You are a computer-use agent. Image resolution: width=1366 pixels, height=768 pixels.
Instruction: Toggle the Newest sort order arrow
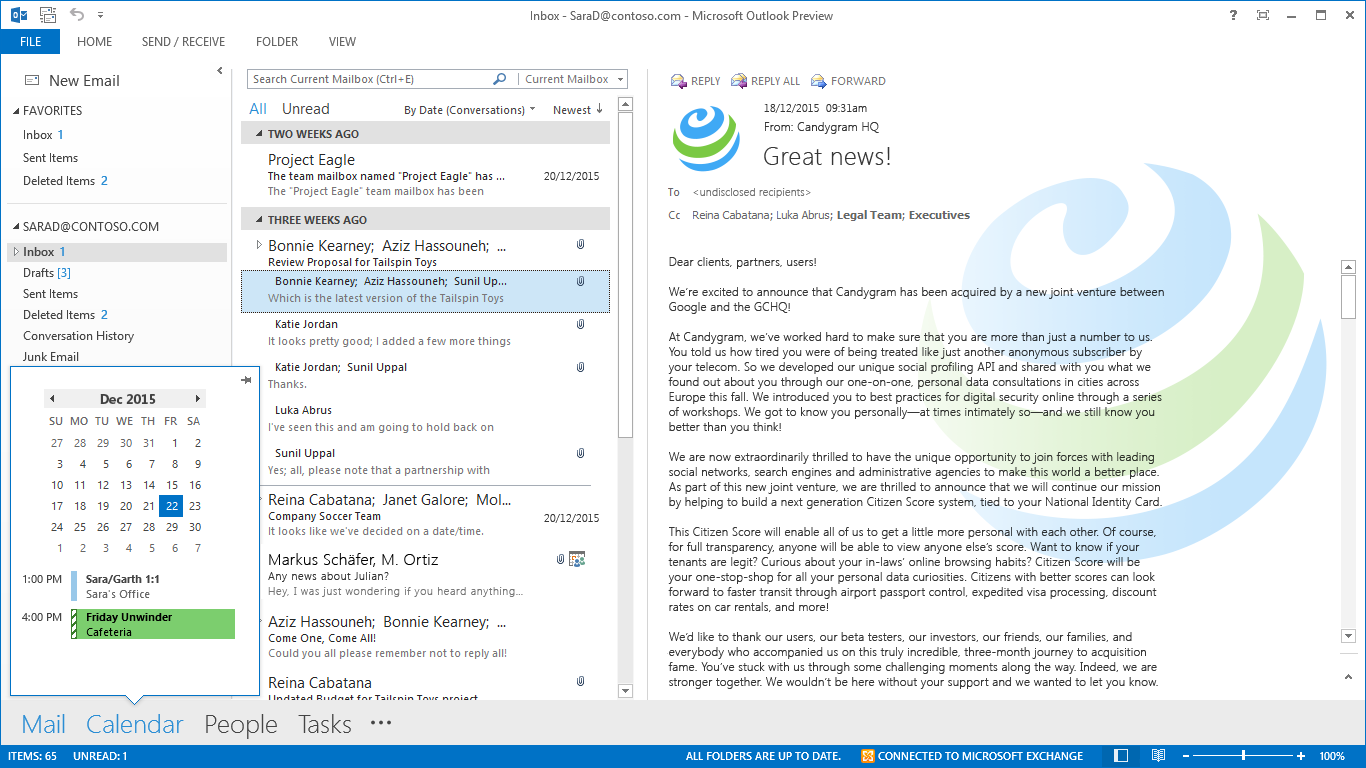tap(599, 109)
